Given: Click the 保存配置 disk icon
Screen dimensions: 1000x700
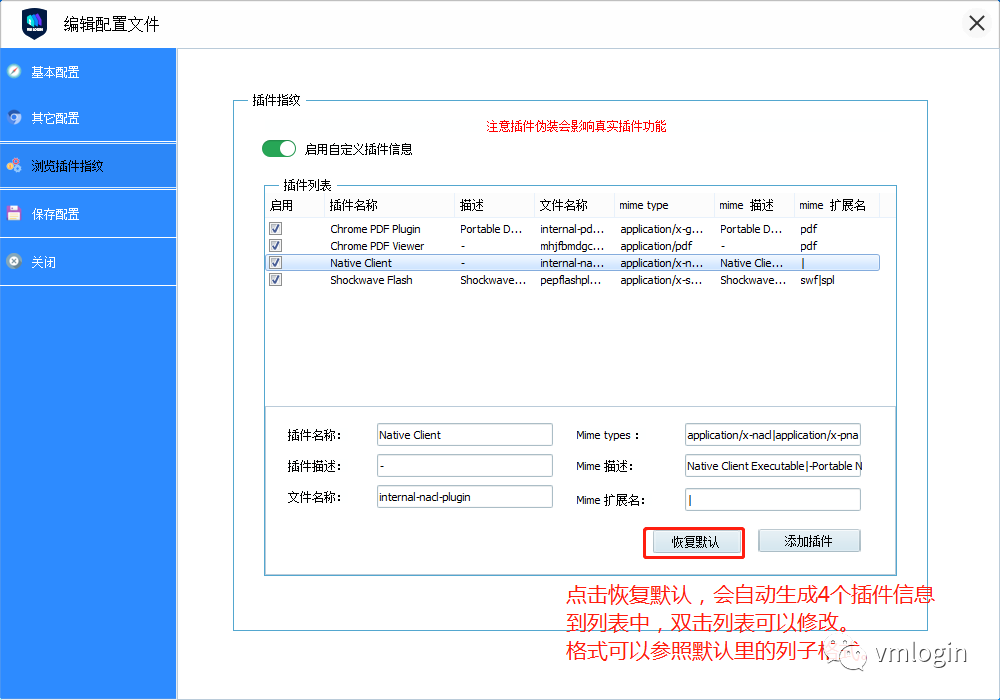Looking at the screenshot, I should (13, 213).
